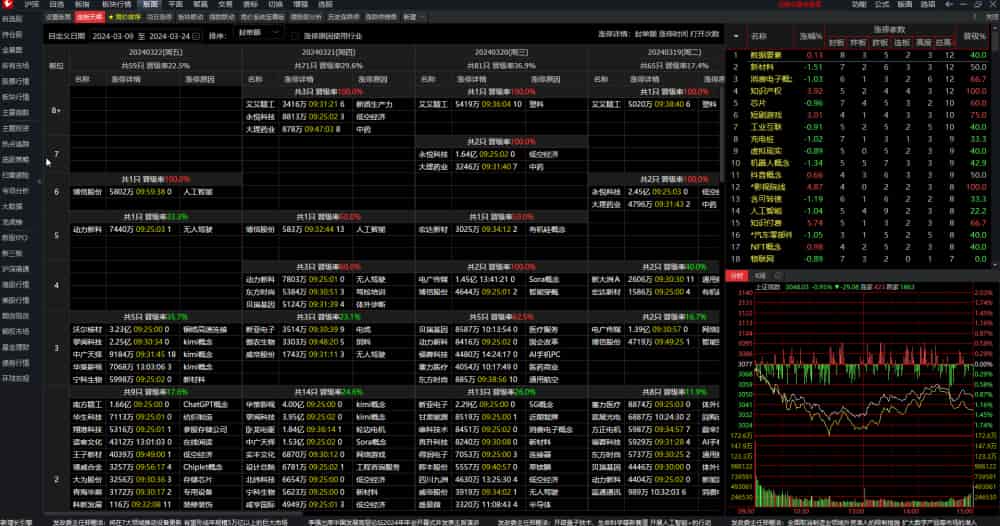Select the 新材料 sector row

tap(860, 67)
